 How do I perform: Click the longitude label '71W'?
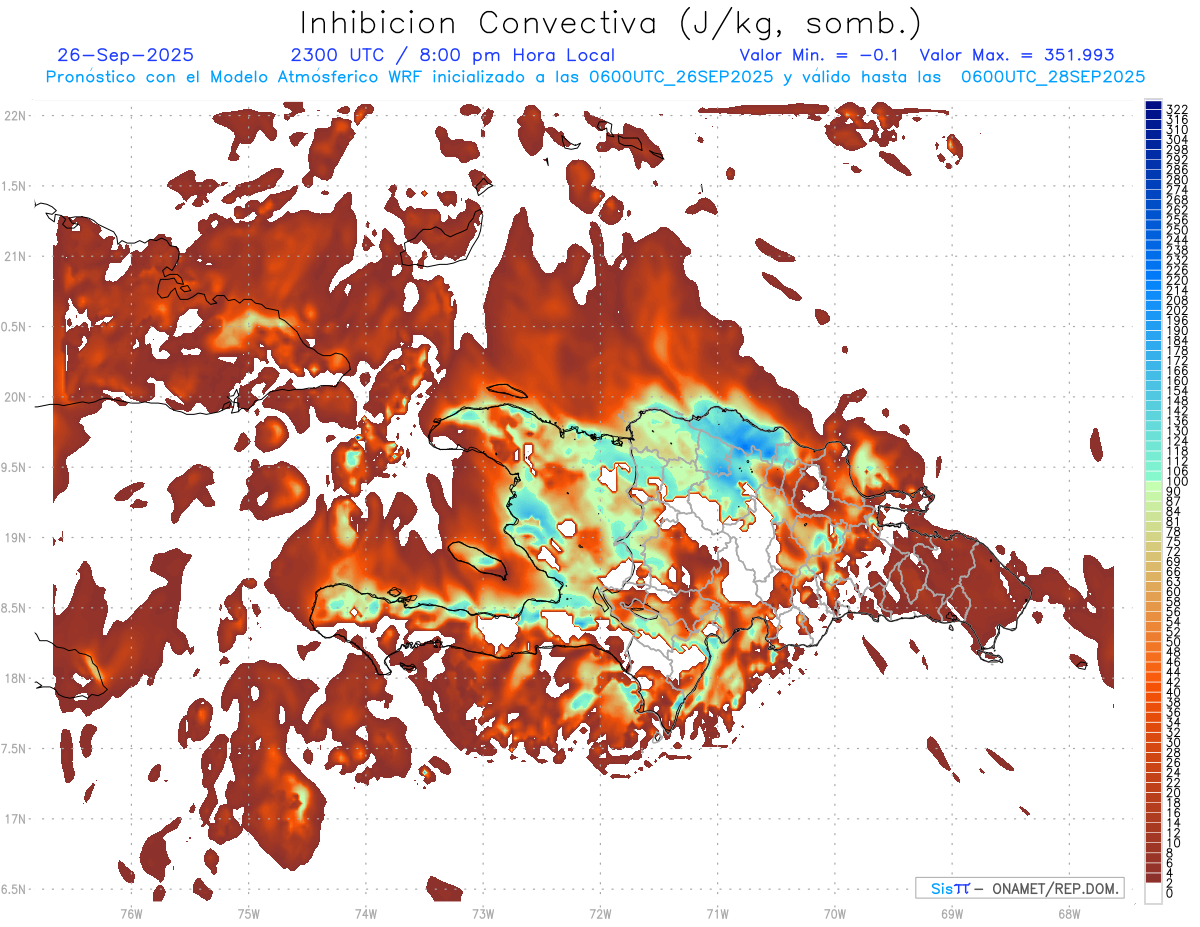[x=717, y=913]
